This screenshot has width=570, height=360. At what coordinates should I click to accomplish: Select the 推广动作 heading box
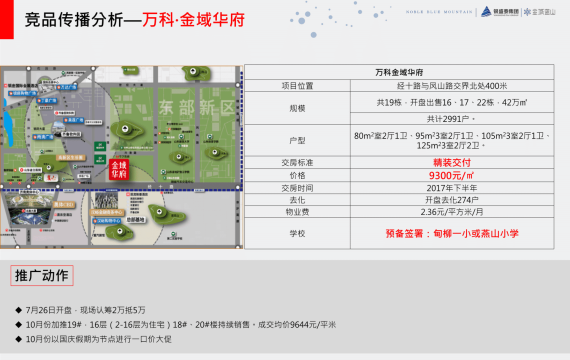point(42,276)
